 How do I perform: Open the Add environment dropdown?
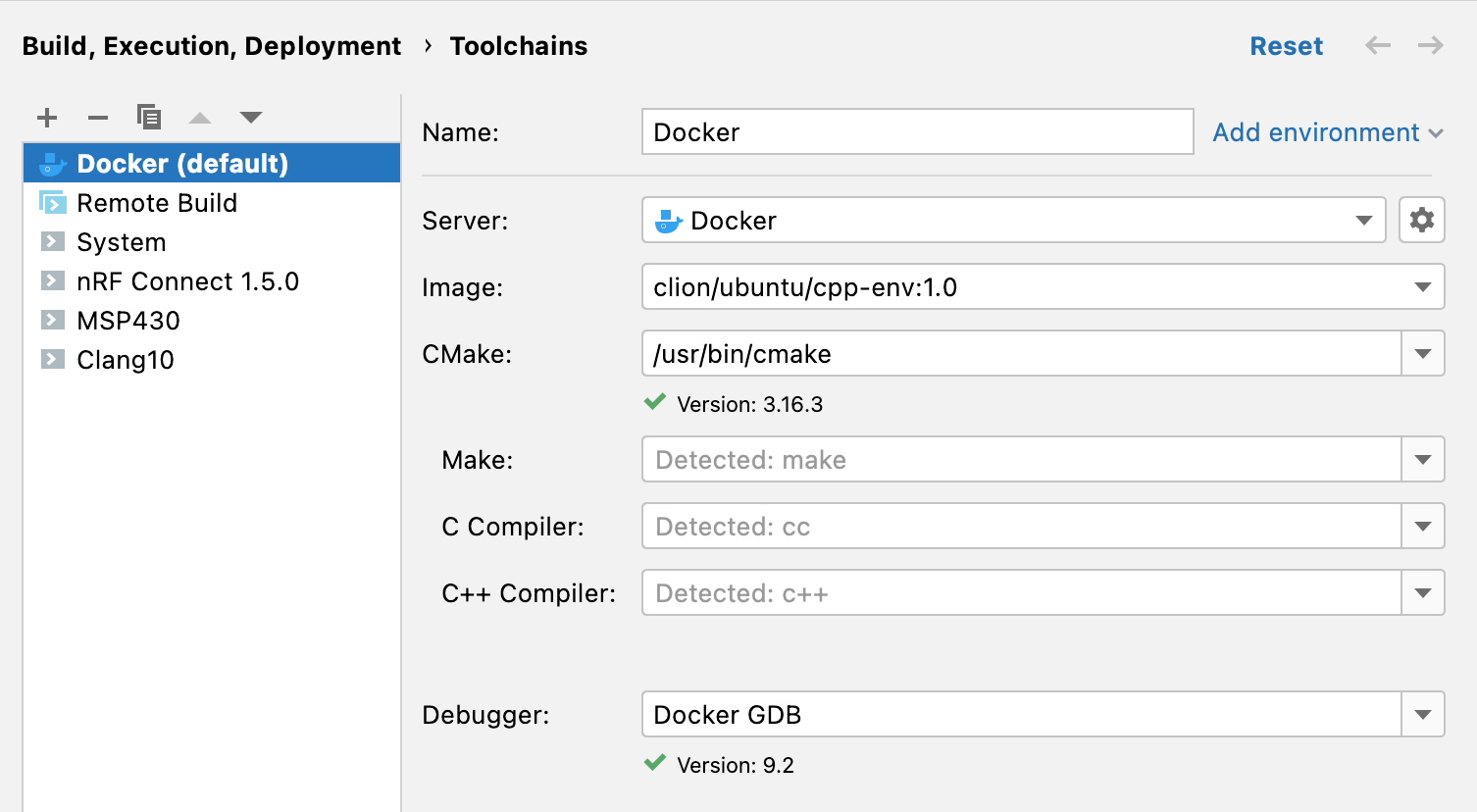(x=1326, y=132)
